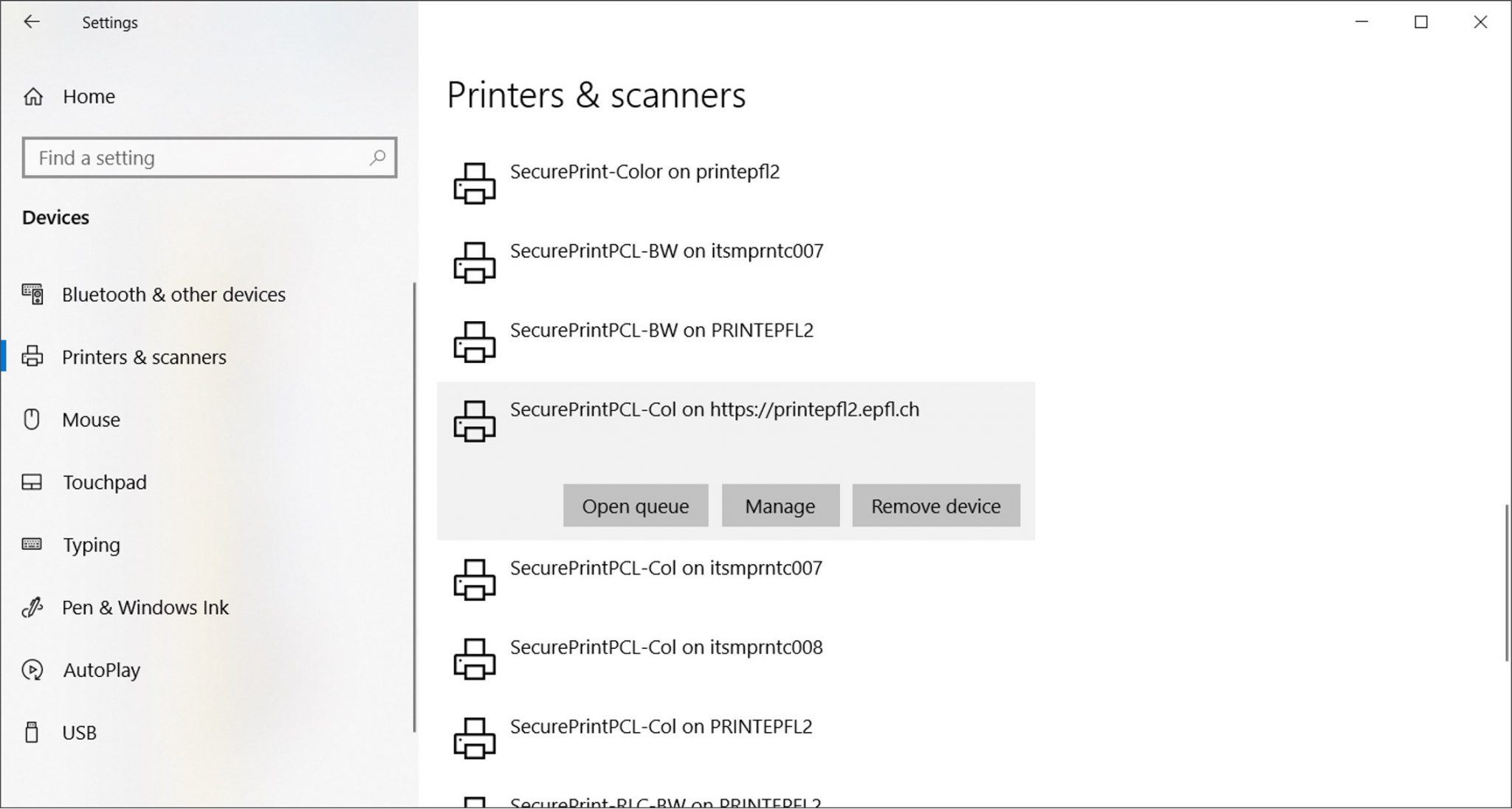This screenshot has width=1512, height=809.
Task: Click the Mouse icon in sidebar
Action: (x=32, y=419)
